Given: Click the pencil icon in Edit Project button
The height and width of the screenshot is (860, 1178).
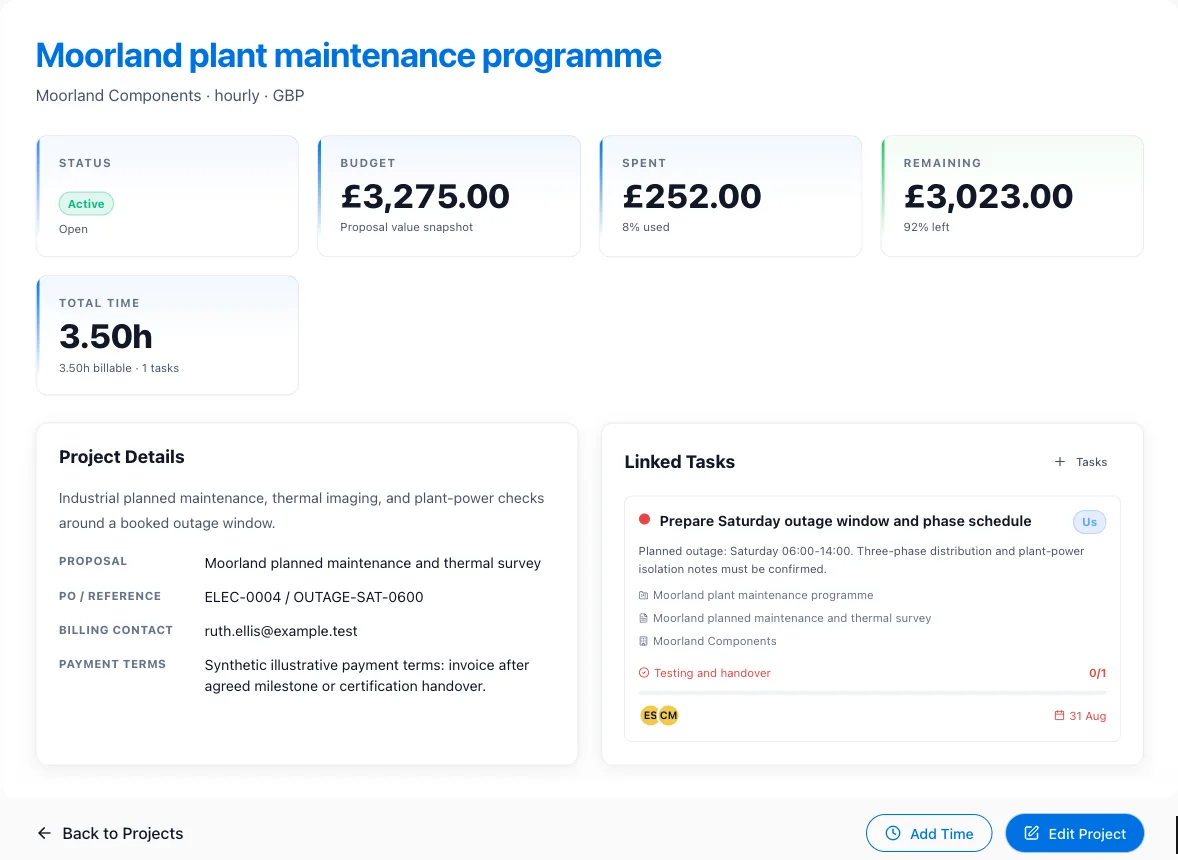Looking at the screenshot, I should 1032,833.
